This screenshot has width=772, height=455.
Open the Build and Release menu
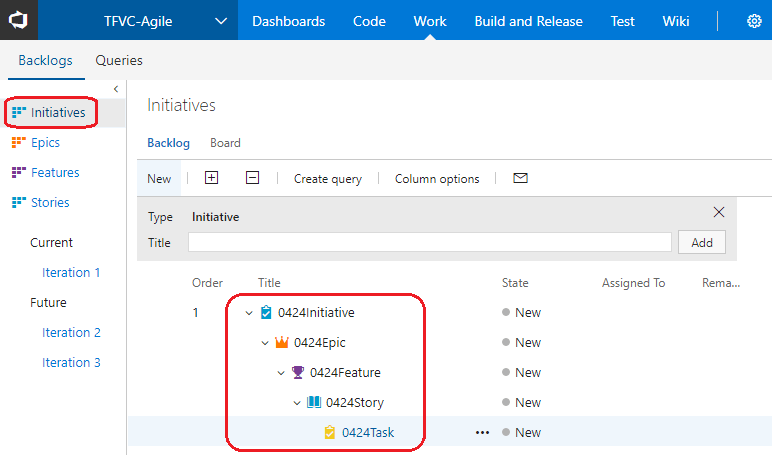530,21
